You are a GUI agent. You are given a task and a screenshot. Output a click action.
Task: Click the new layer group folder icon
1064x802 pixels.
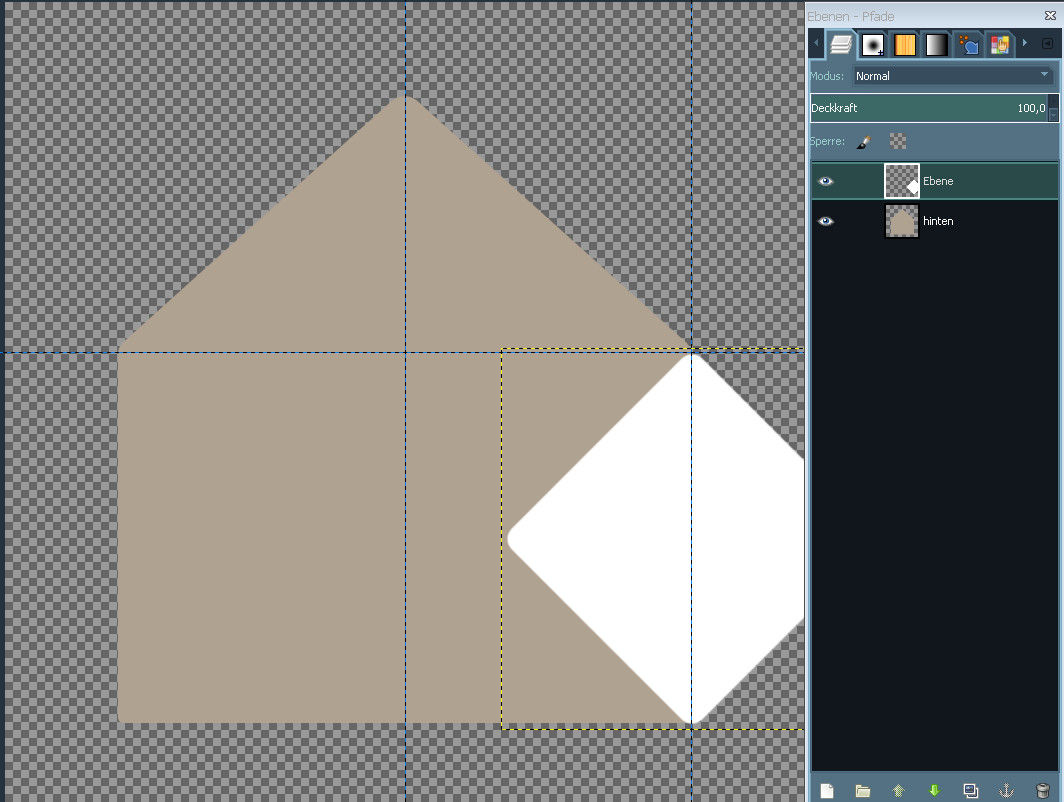[x=863, y=791]
